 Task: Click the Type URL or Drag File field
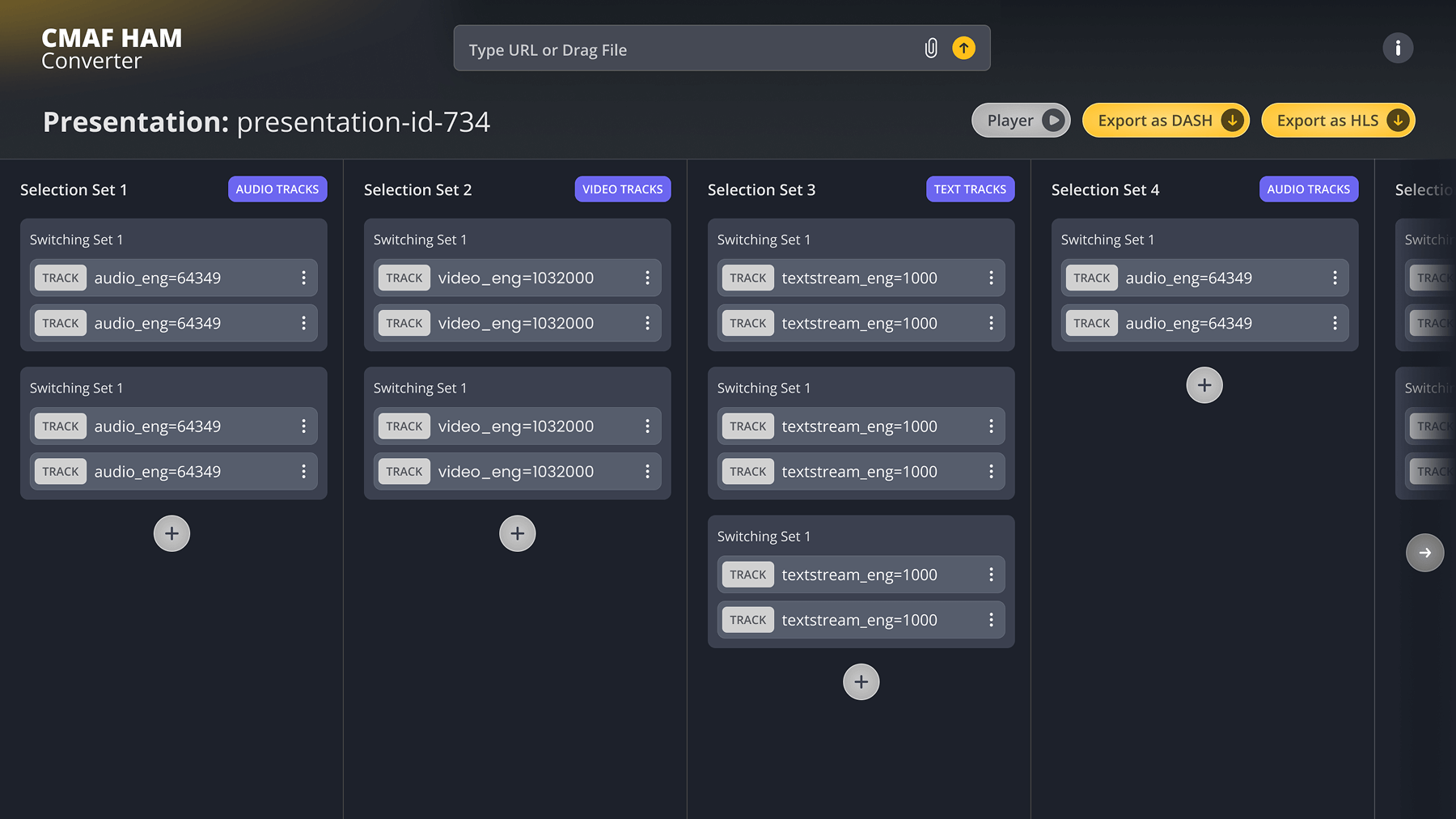688,49
